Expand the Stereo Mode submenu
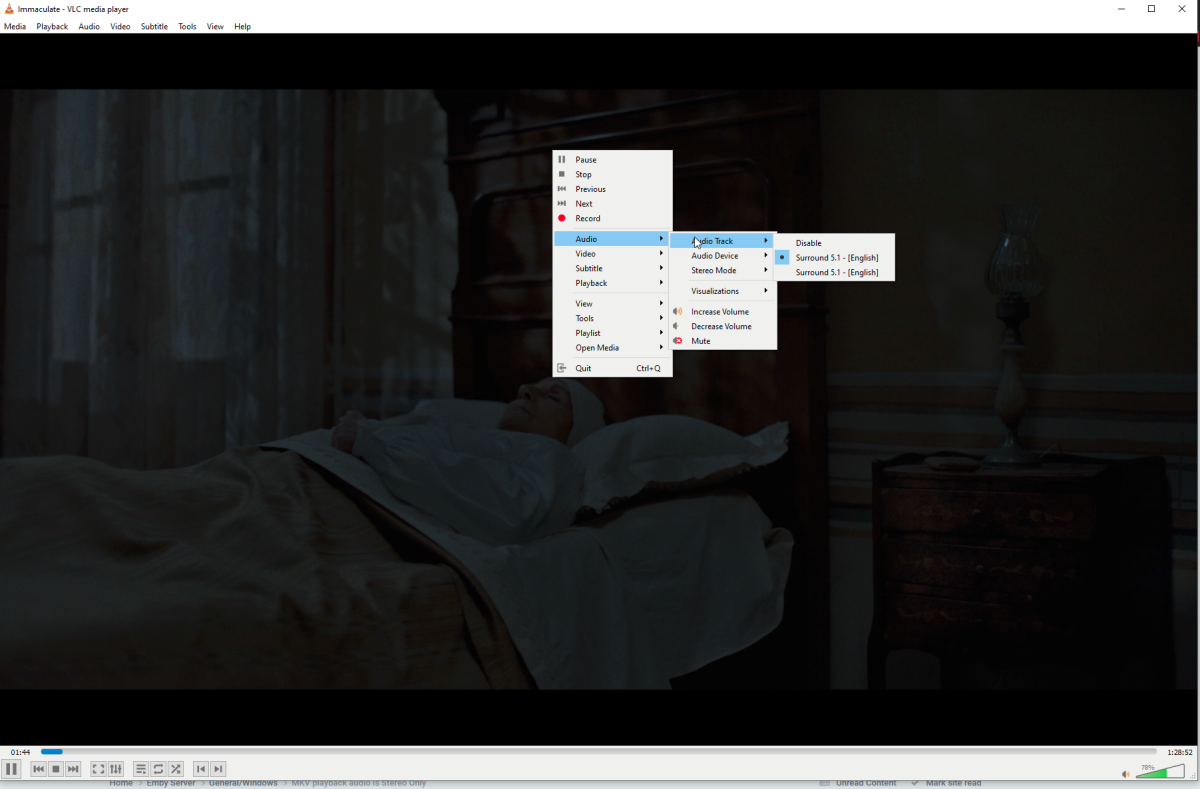Screen dimensions: 1200x789 [x=723, y=270]
